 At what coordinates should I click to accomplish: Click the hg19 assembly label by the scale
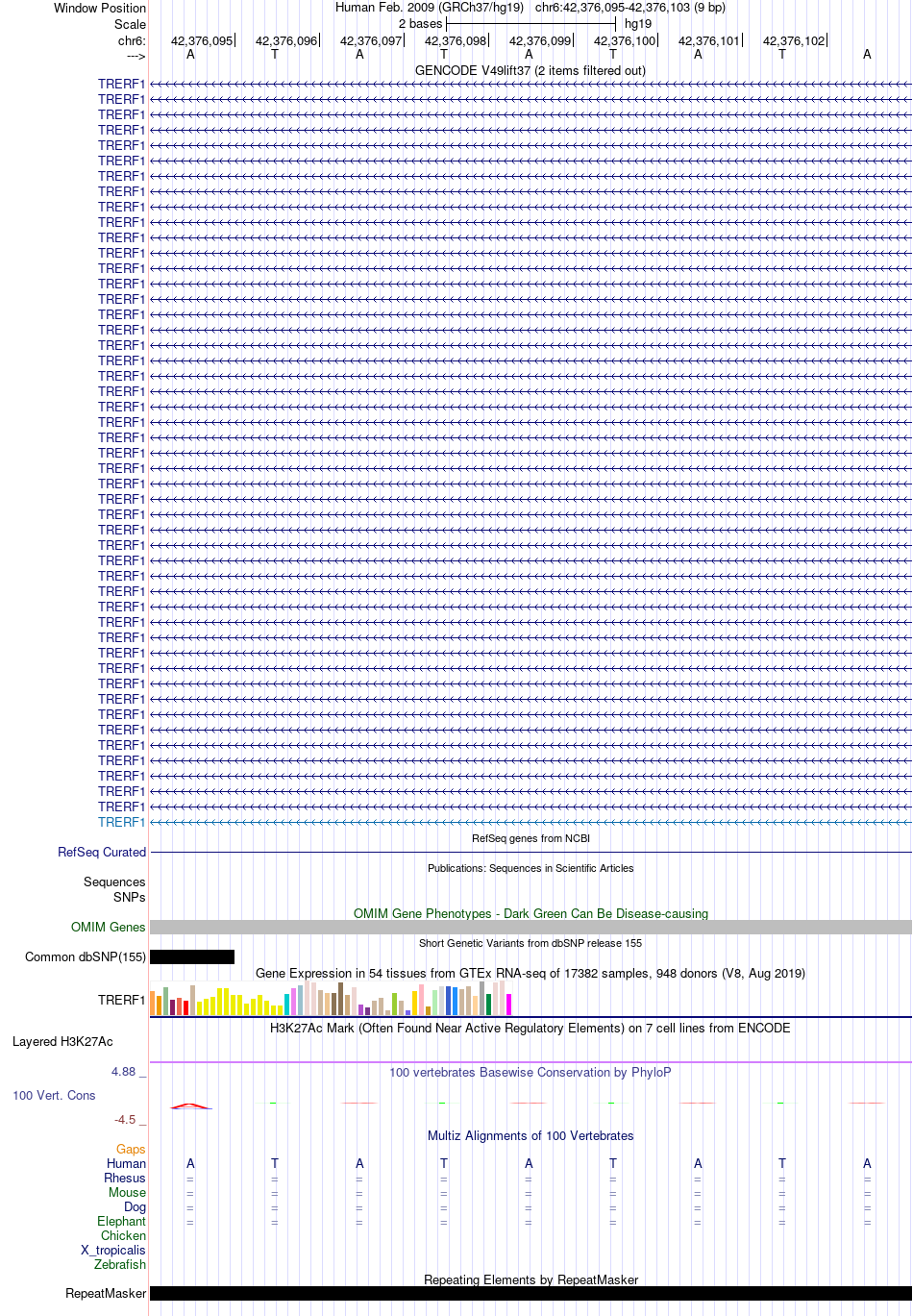(638, 24)
